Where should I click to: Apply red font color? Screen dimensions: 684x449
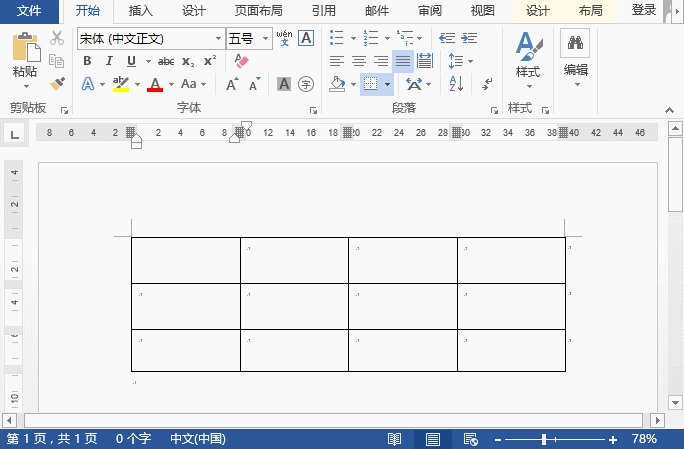[x=155, y=84]
